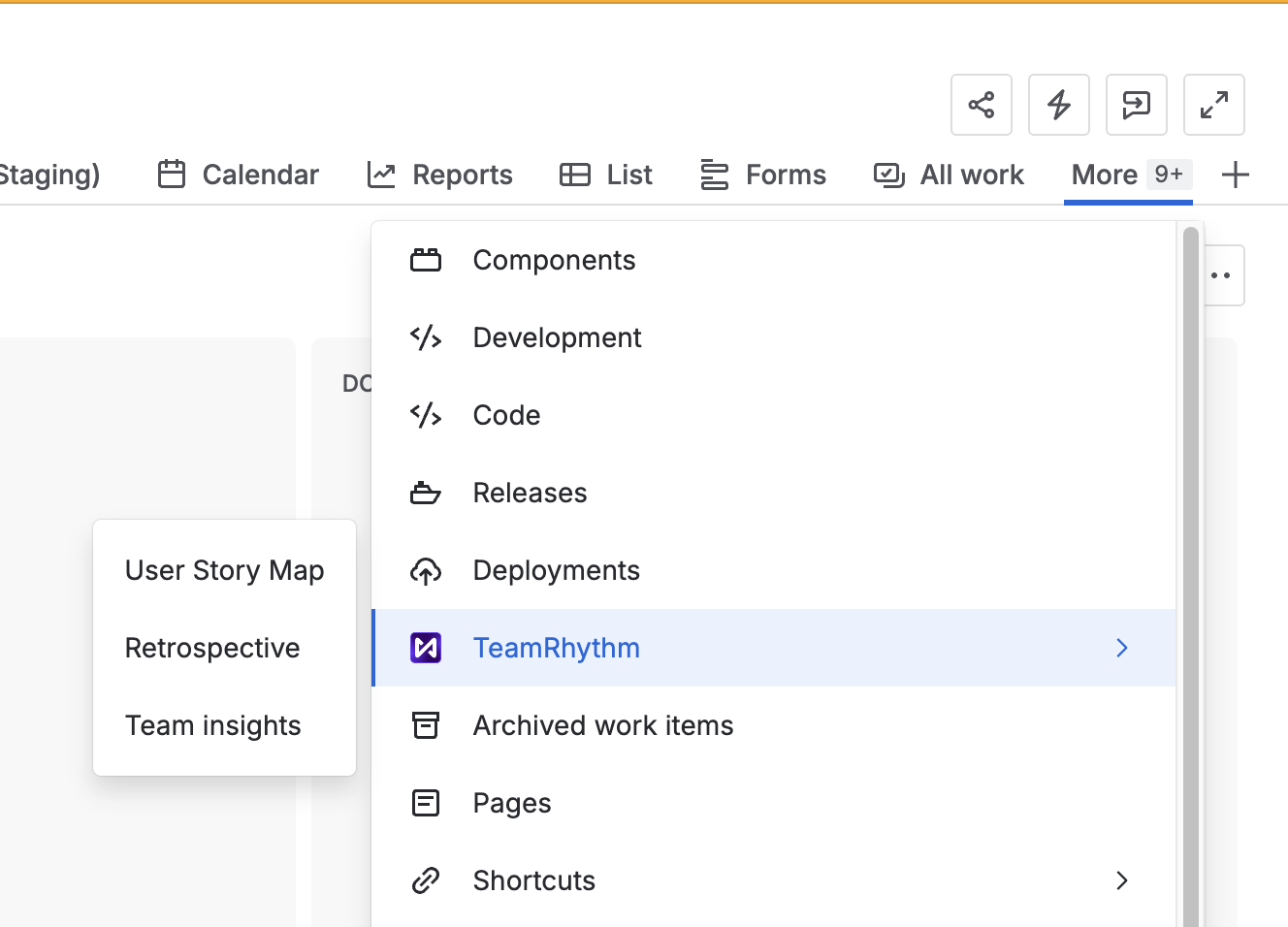1288x927 pixels.
Task: Collapse the More 9+ dropdown tab
Action: click(1127, 176)
